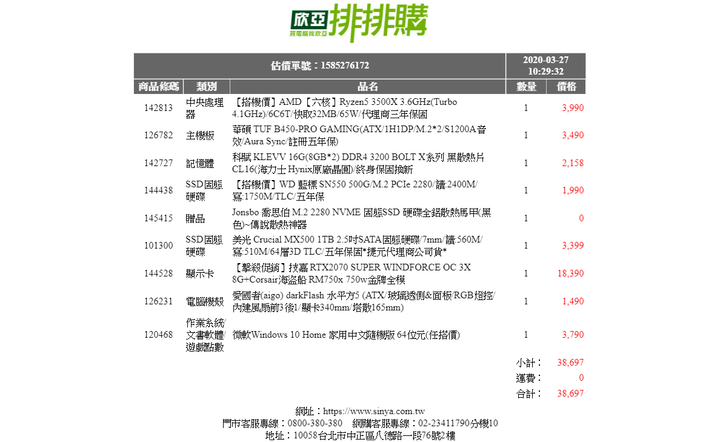Click the 主機板 category cell

point(200,135)
